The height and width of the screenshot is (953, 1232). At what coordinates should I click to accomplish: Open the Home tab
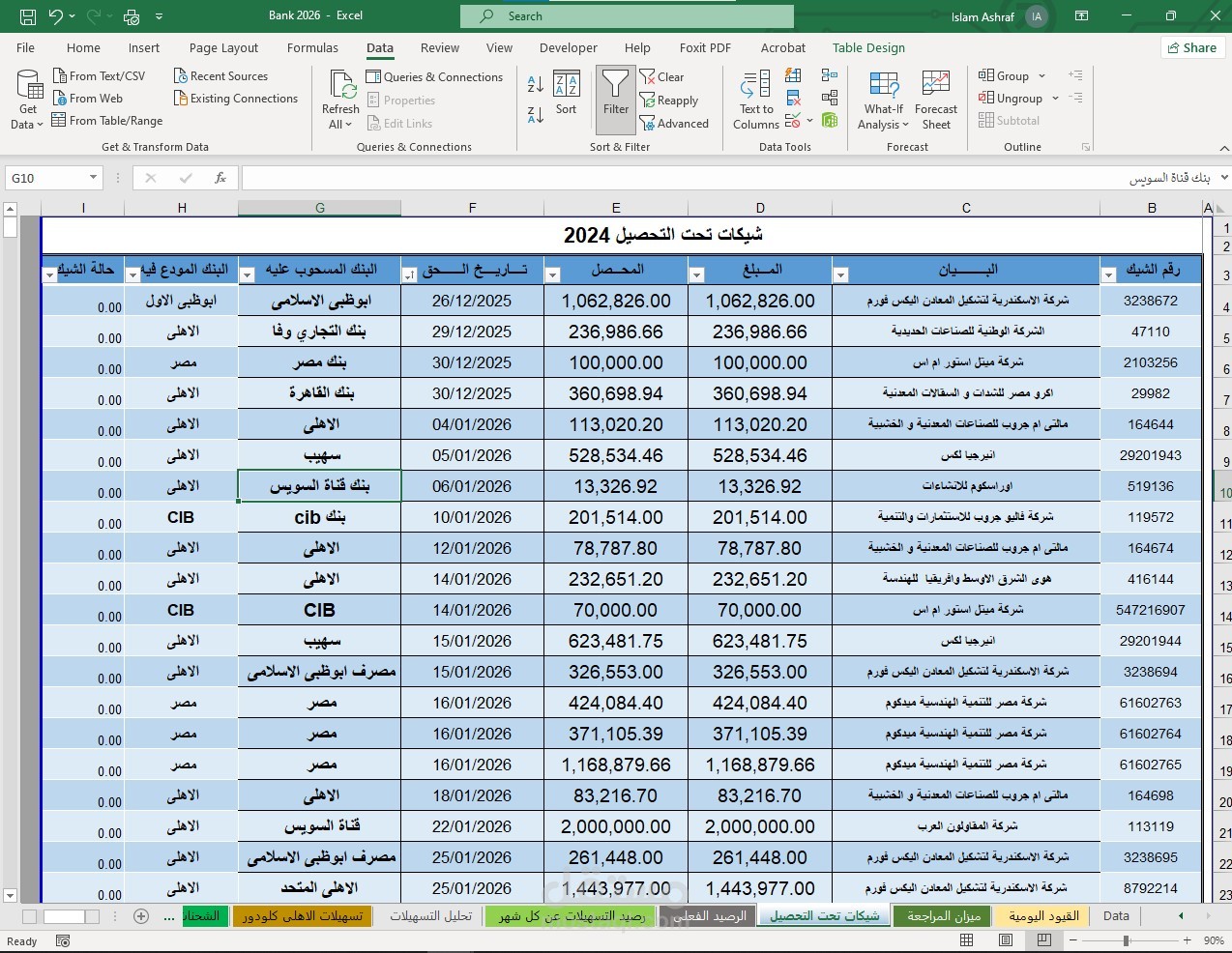(x=83, y=47)
